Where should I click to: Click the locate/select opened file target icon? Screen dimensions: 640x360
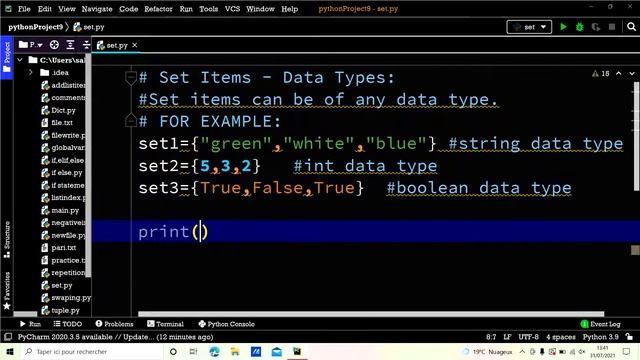pos(54,45)
